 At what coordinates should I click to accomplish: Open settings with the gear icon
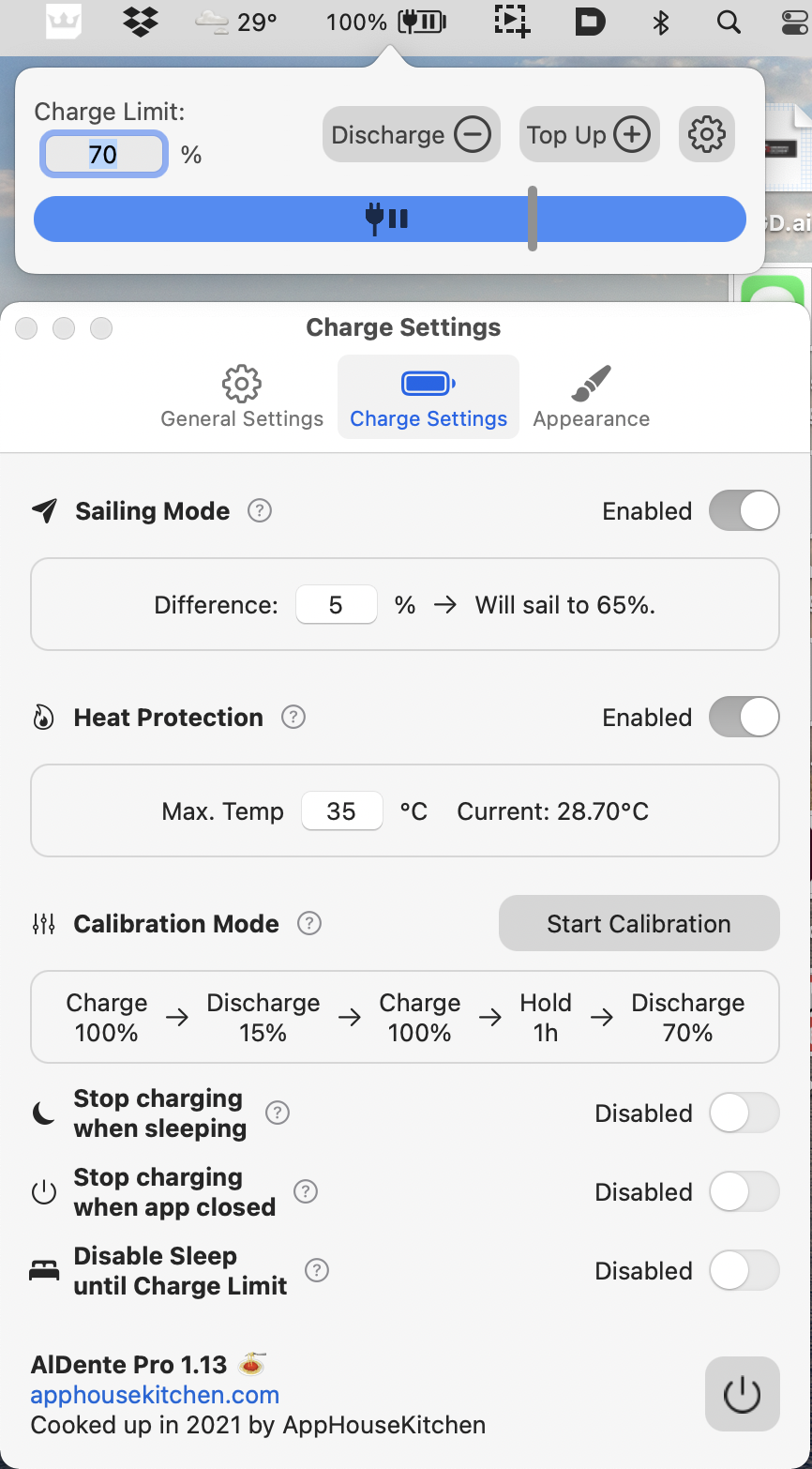point(706,135)
